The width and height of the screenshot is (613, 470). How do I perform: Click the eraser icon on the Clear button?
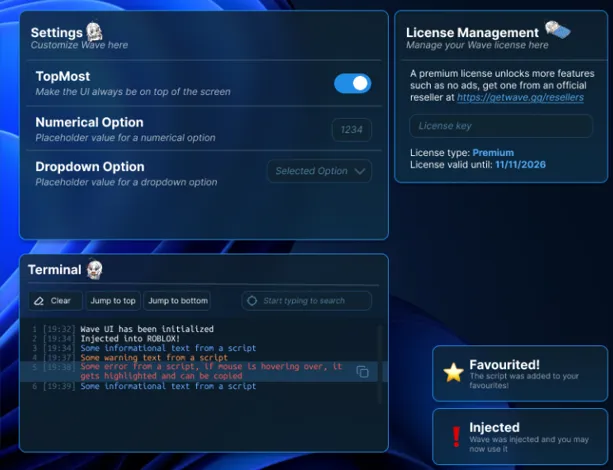click(x=38, y=300)
